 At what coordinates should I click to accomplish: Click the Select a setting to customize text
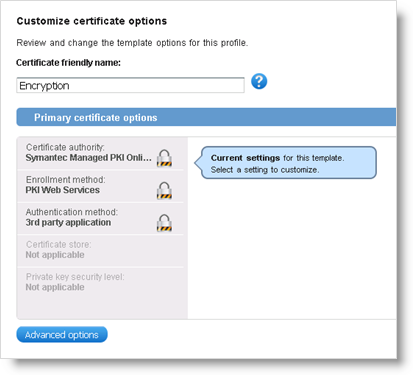[x=265, y=170]
